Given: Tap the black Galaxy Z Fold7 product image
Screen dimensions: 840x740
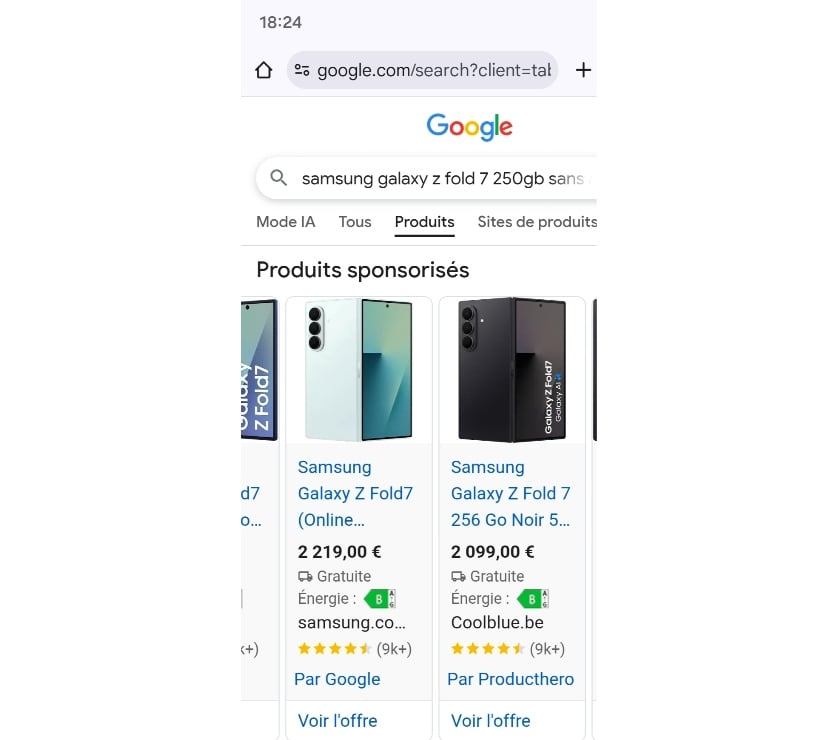Looking at the screenshot, I should (x=512, y=369).
